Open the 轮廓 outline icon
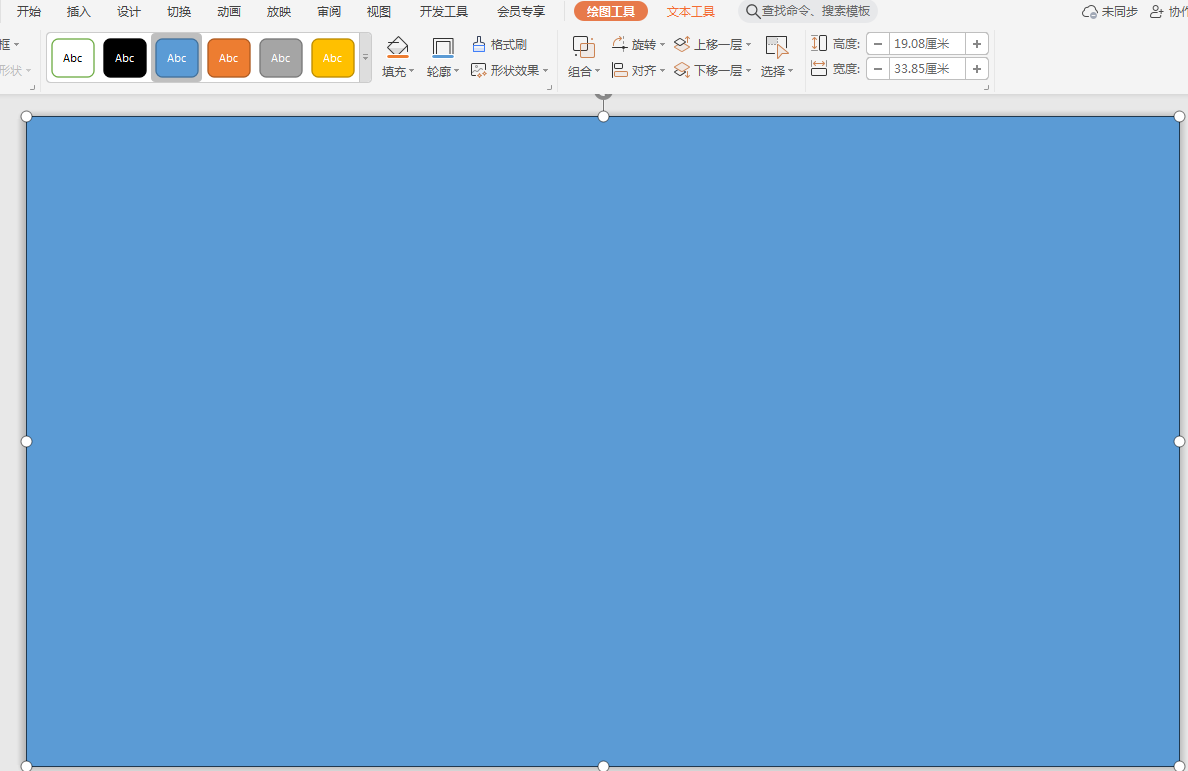Image resolution: width=1188 pixels, height=771 pixels. point(442,48)
